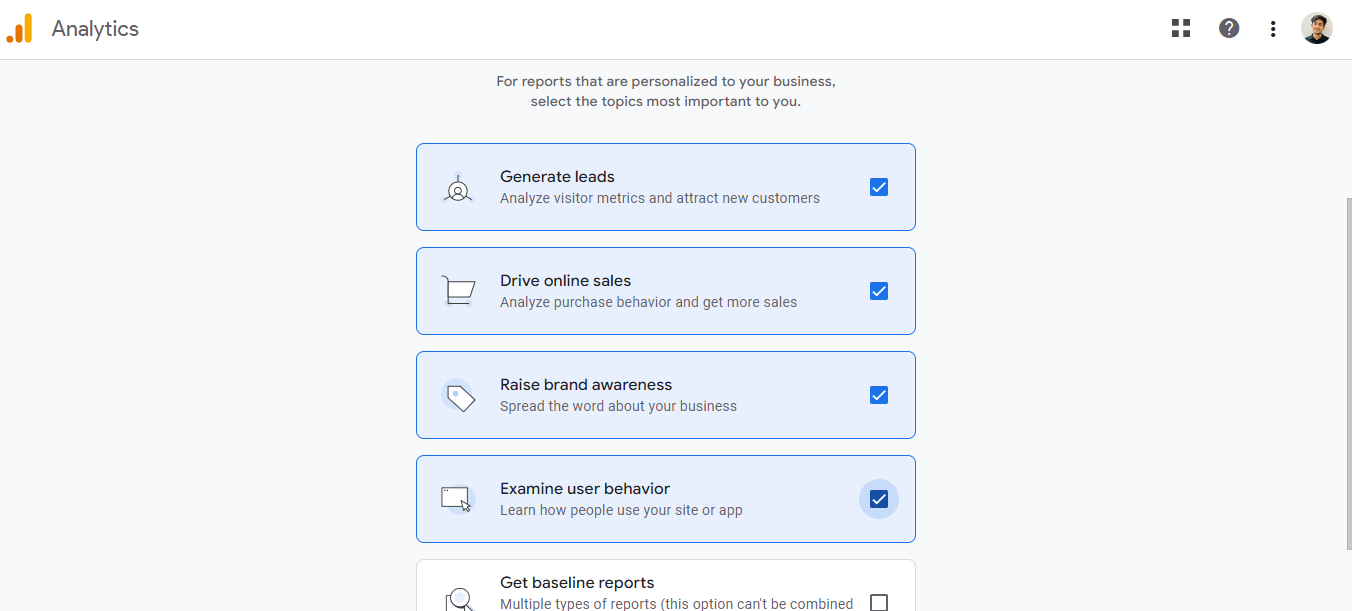The height and width of the screenshot is (611, 1352).
Task: Click the vertical page scrollbar
Action: coord(1345,370)
